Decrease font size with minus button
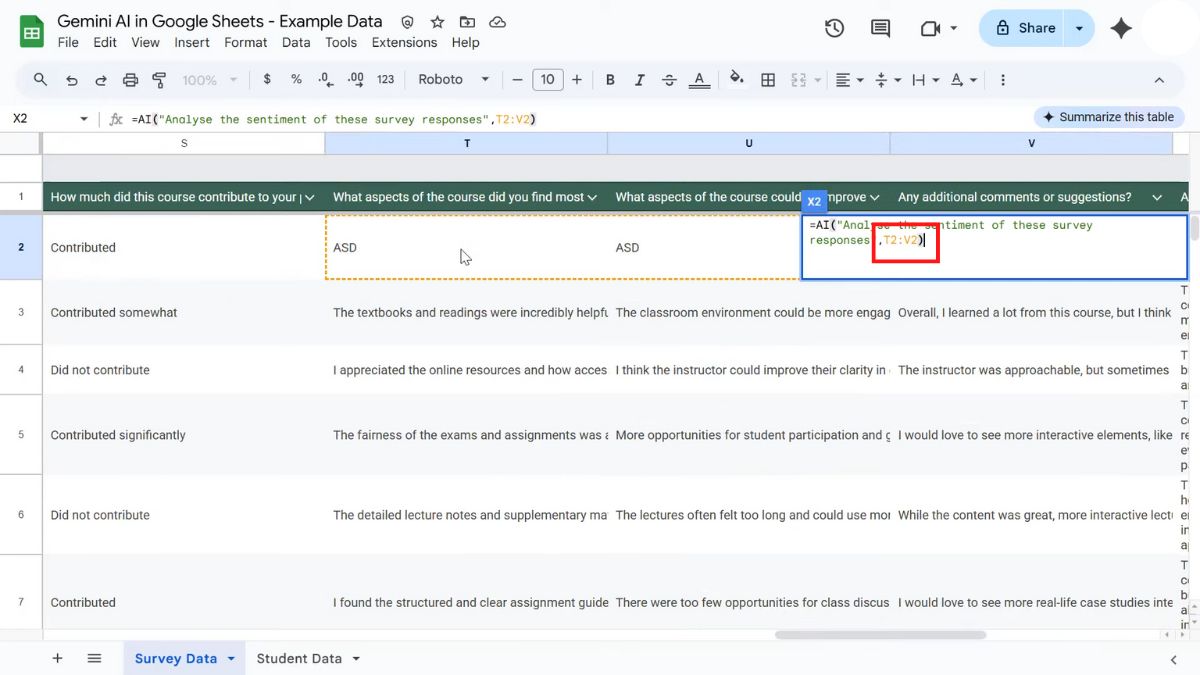 click(x=517, y=80)
